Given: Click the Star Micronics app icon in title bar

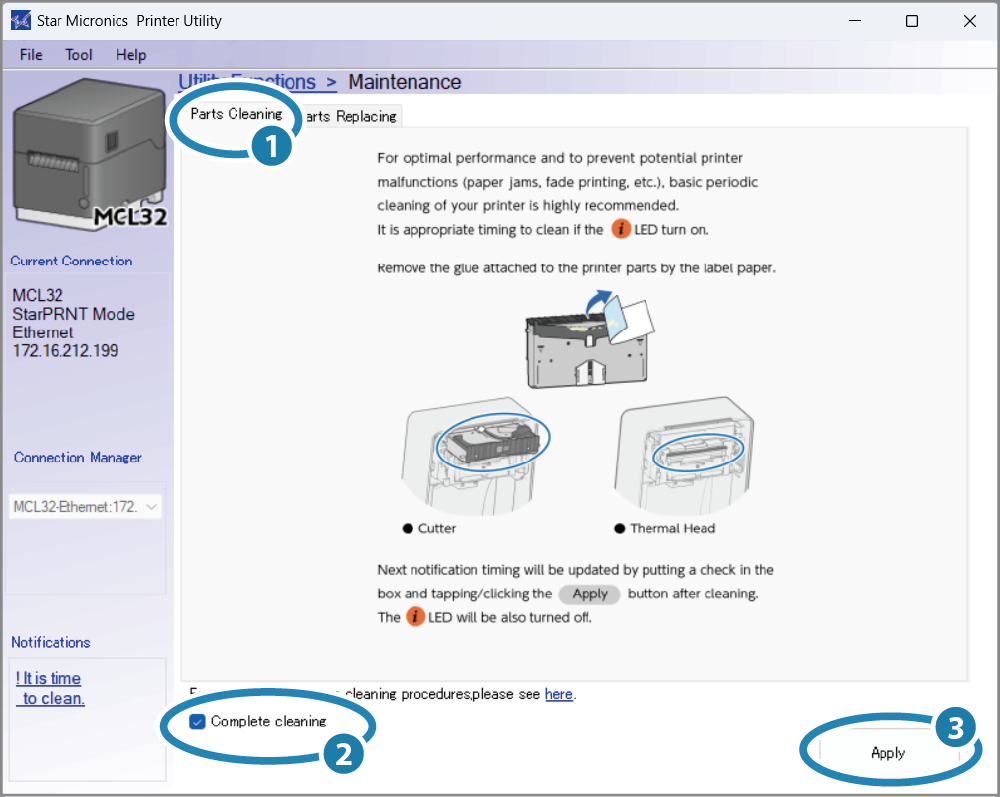Looking at the screenshot, I should point(20,21).
